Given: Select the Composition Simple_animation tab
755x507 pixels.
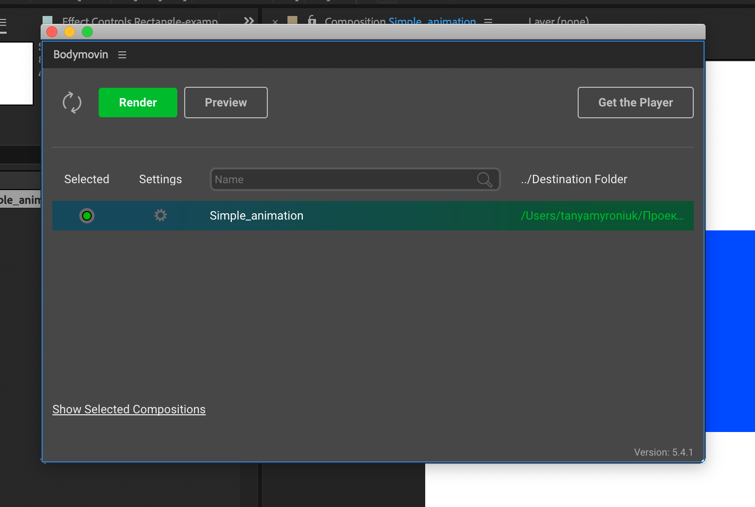Looking at the screenshot, I should point(400,21).
